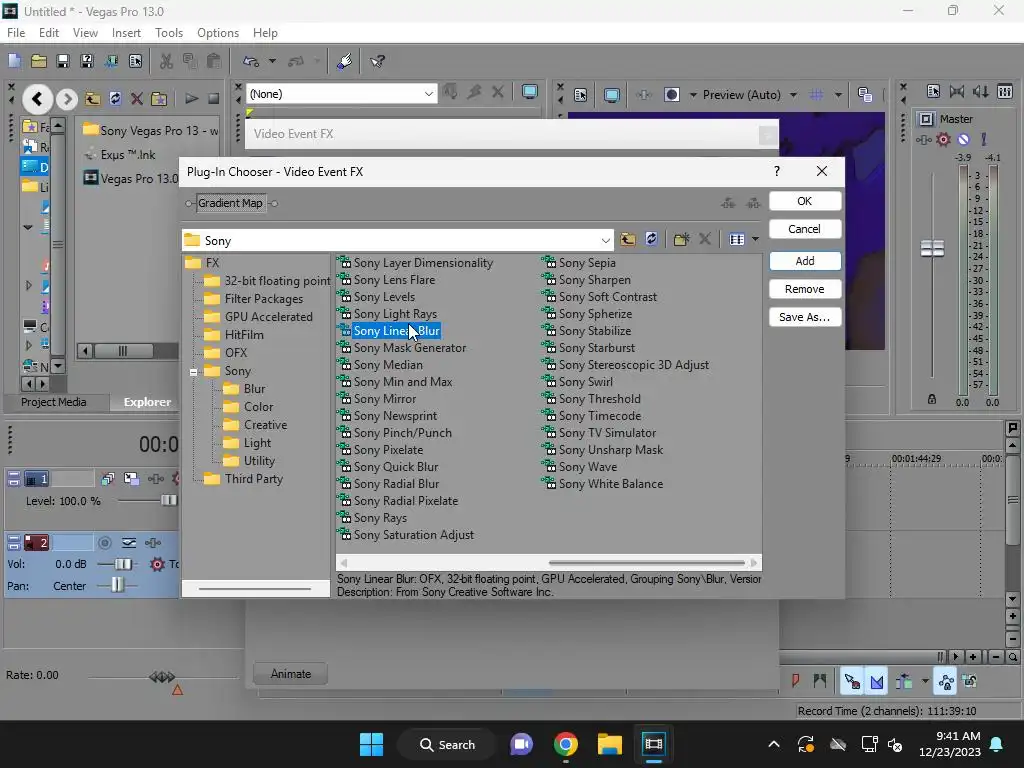Click the Remove button
1024x768 pixels.
tap(805, 289)
